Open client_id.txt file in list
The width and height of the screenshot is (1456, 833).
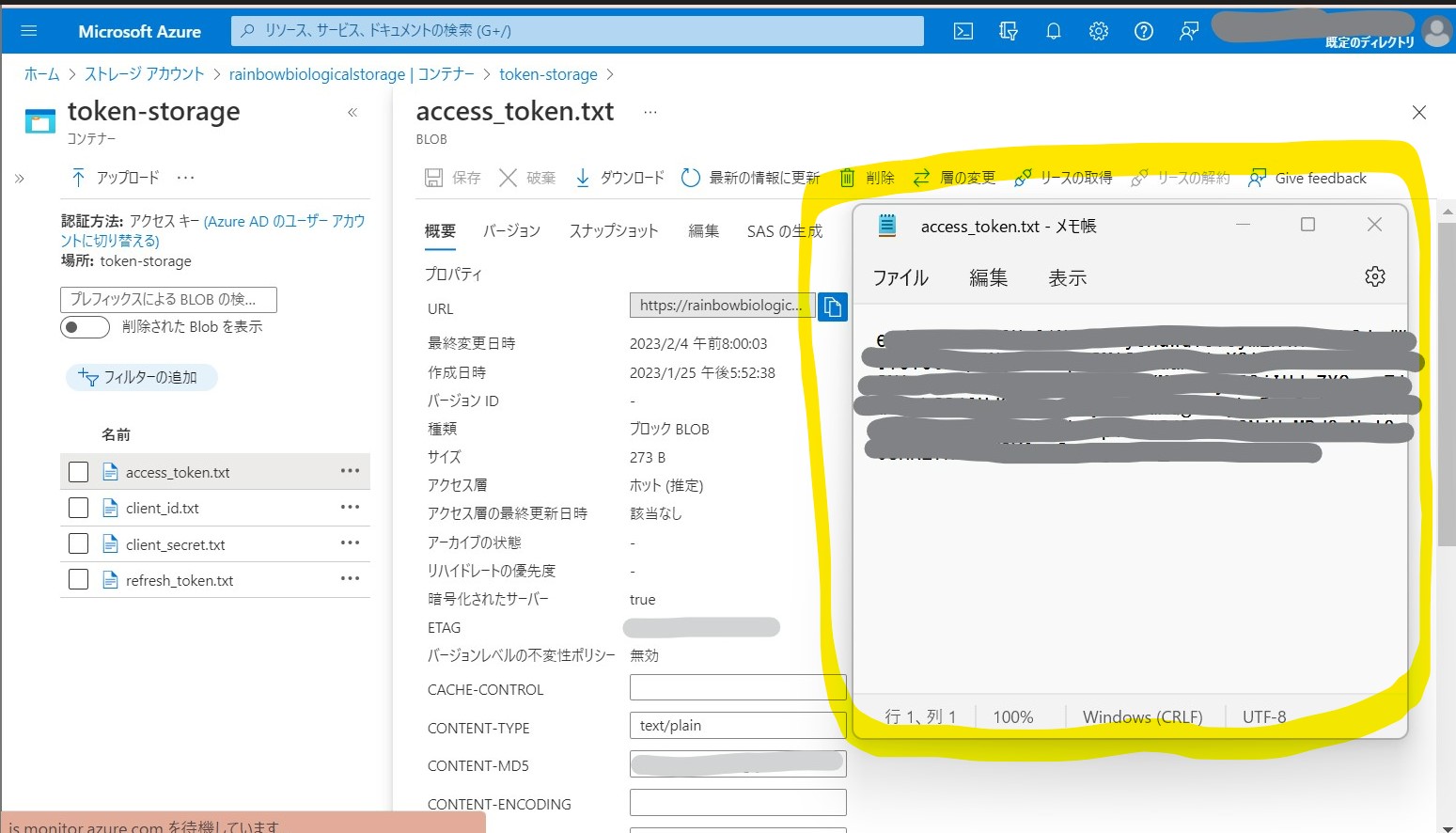click(163, 508)
